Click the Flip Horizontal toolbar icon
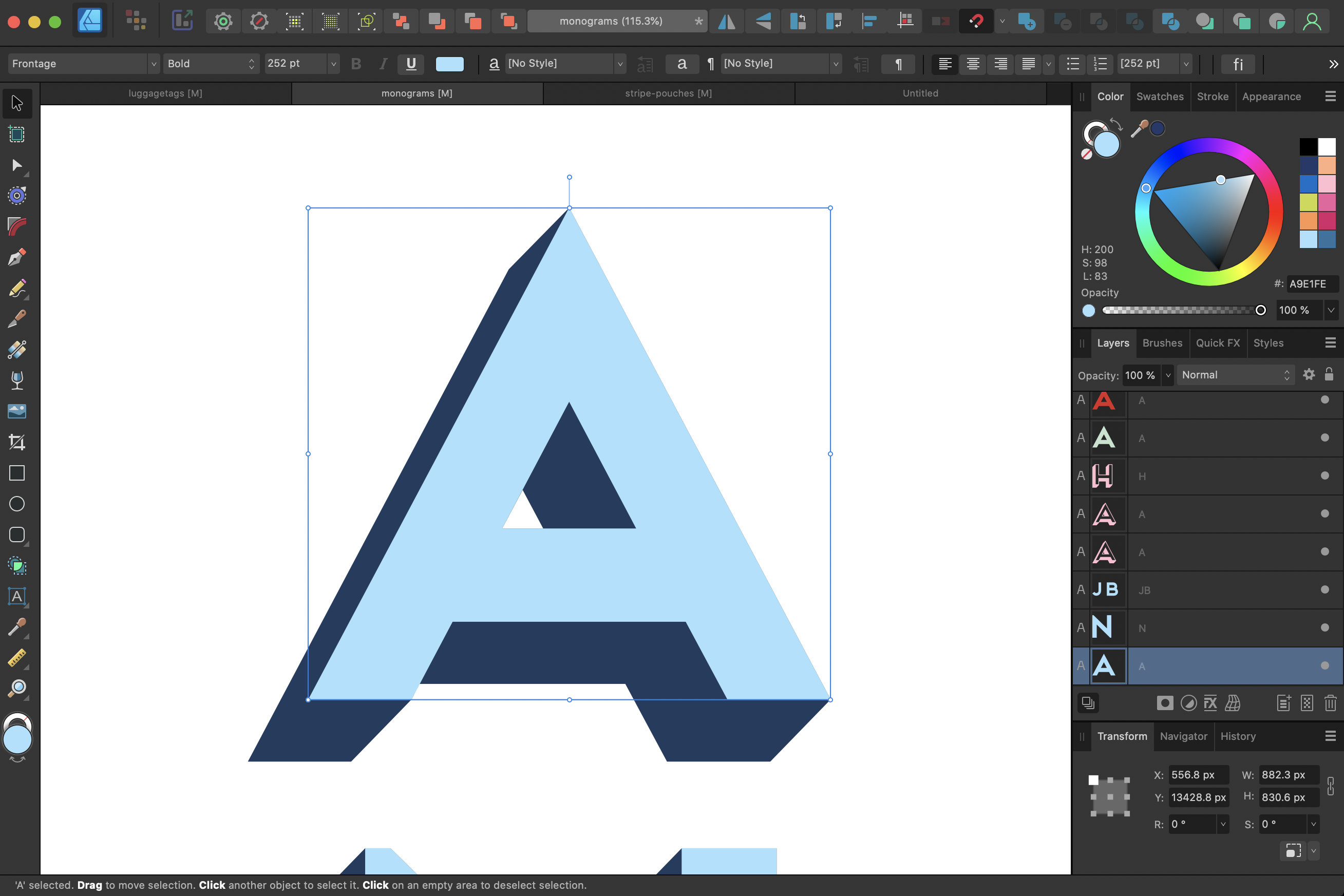Screen dimensions: 1344x896 [727, 22]
